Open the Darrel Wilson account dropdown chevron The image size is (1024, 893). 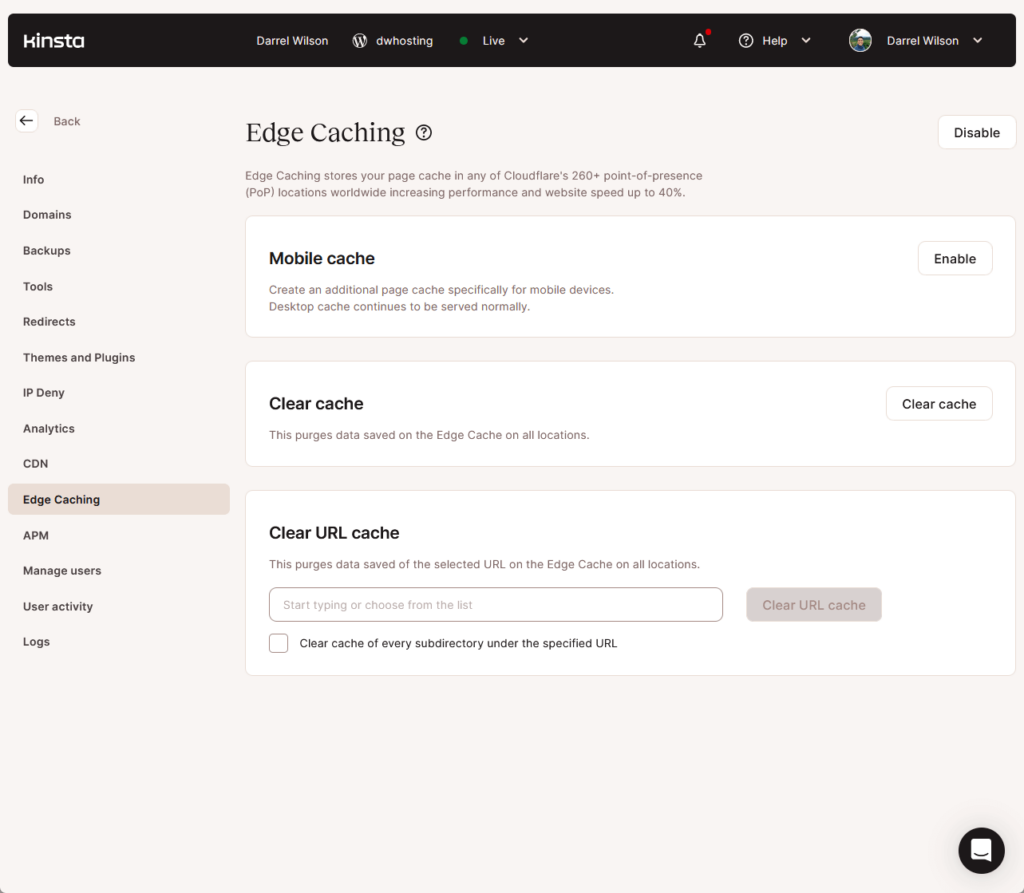[x=978, y=41]
